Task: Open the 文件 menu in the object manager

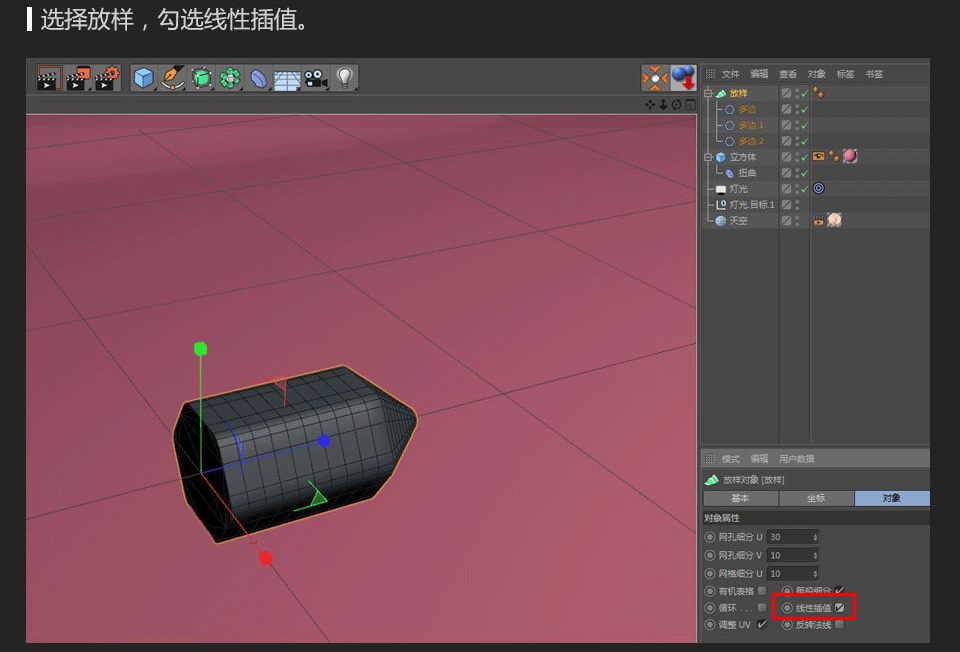Action: coord(730,73)
